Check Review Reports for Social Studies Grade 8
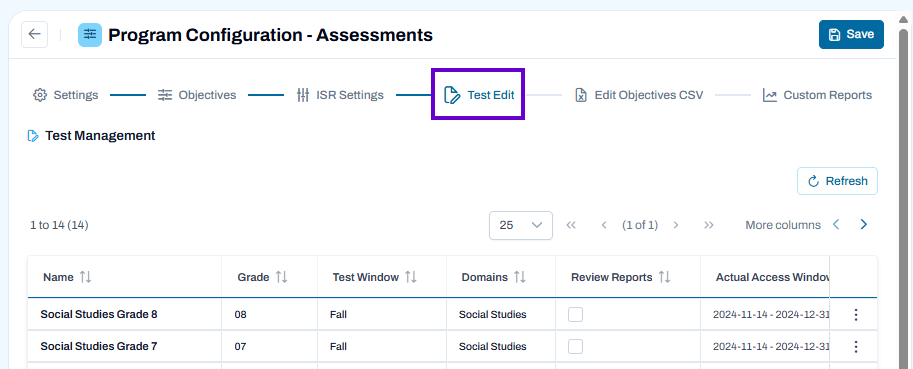This screenshot has height=369, width=913. pos(575,315)
